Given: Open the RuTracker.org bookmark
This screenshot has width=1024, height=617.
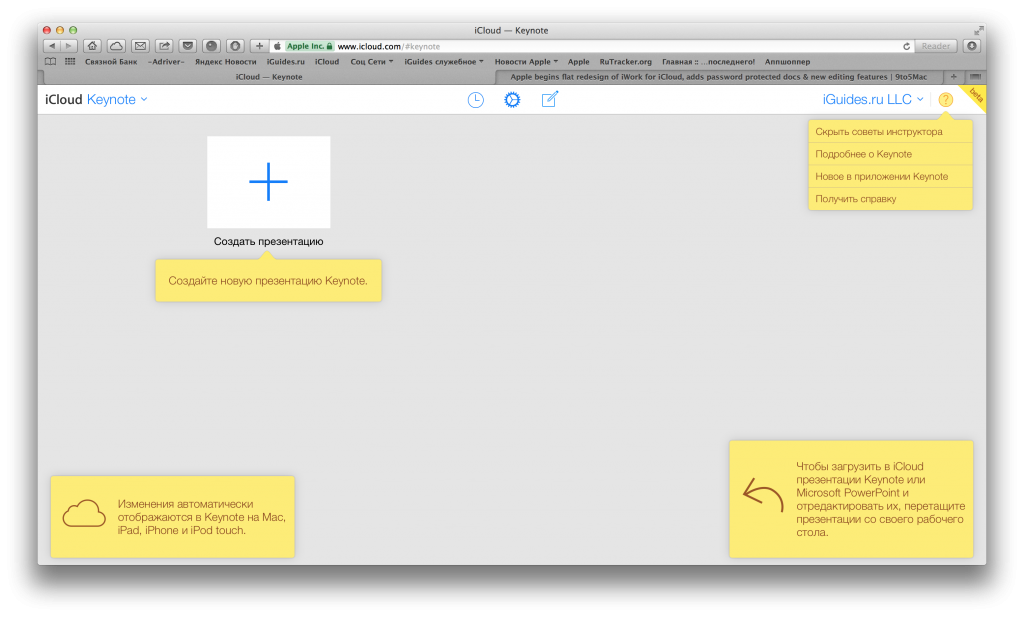Looking at the screenshot, I should (x=626, y=61).
